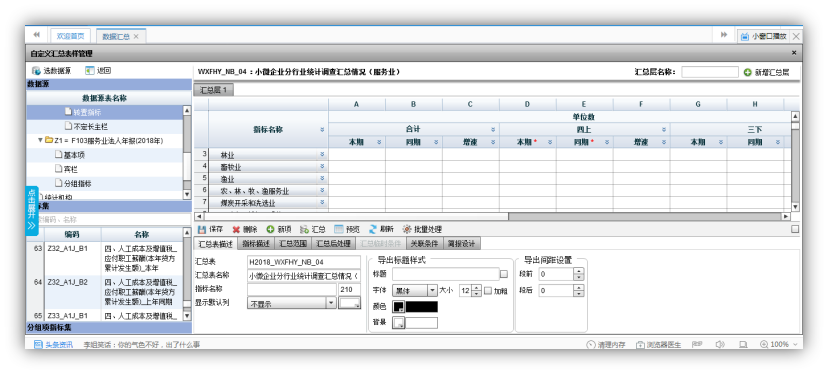Viewport: 829px width, 375px height.
Task: Expand chevron on the 四上 header
Action: pyautogui.click(x=665, y=129)
